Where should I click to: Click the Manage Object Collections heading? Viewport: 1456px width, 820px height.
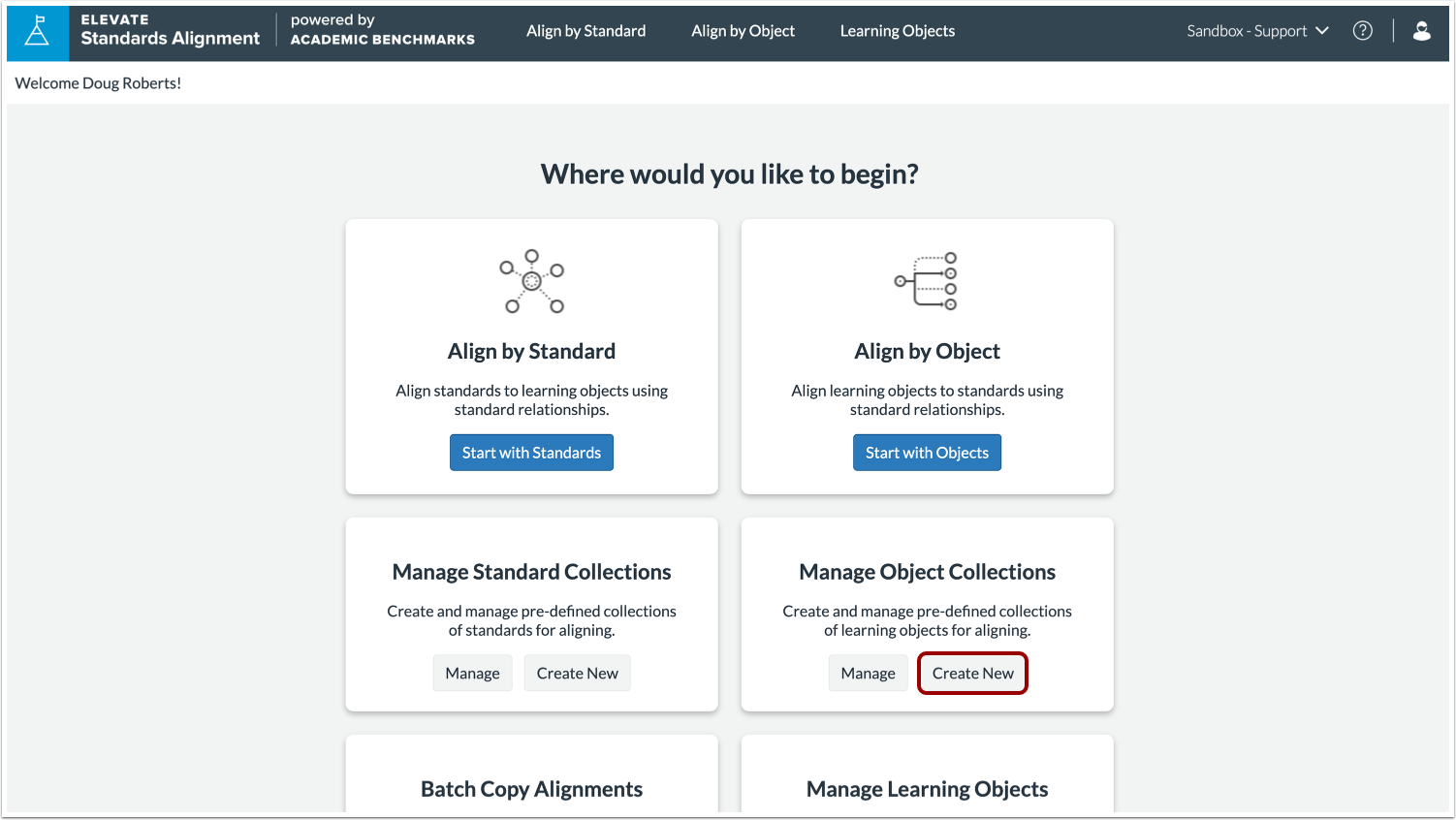[x=927, y=572]
